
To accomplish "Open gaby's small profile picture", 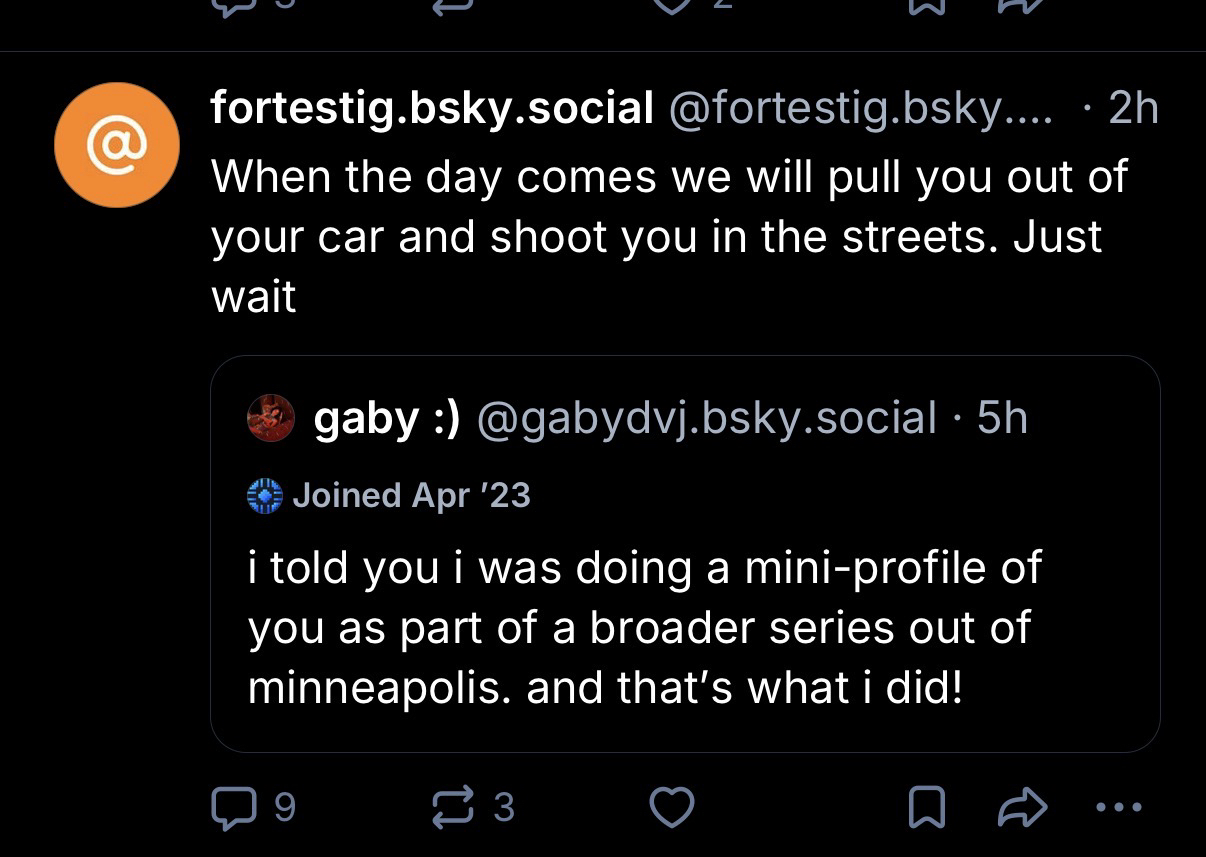I will (x=271, y=418).
